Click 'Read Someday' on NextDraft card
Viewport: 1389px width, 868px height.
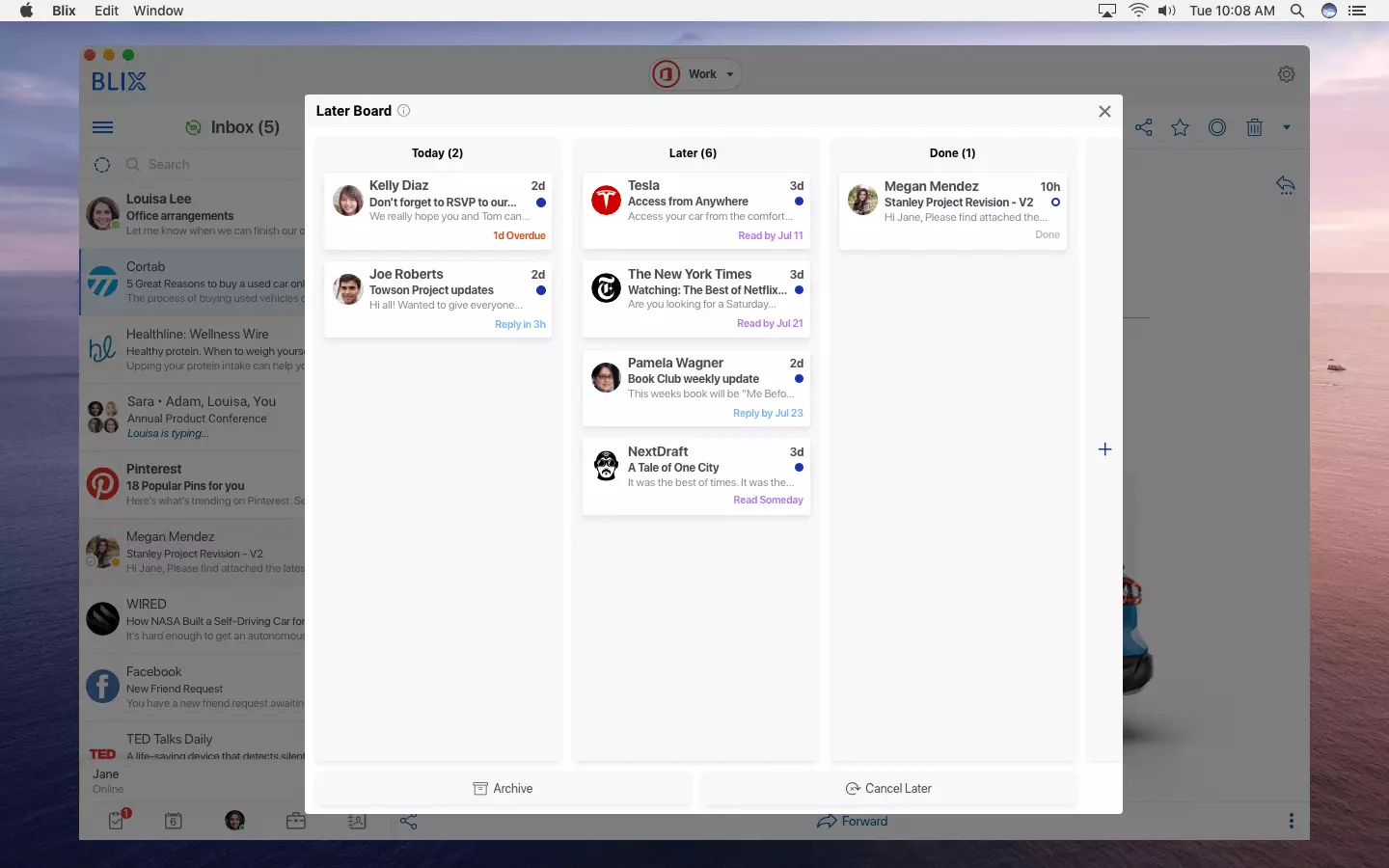(x=768, y=500)
